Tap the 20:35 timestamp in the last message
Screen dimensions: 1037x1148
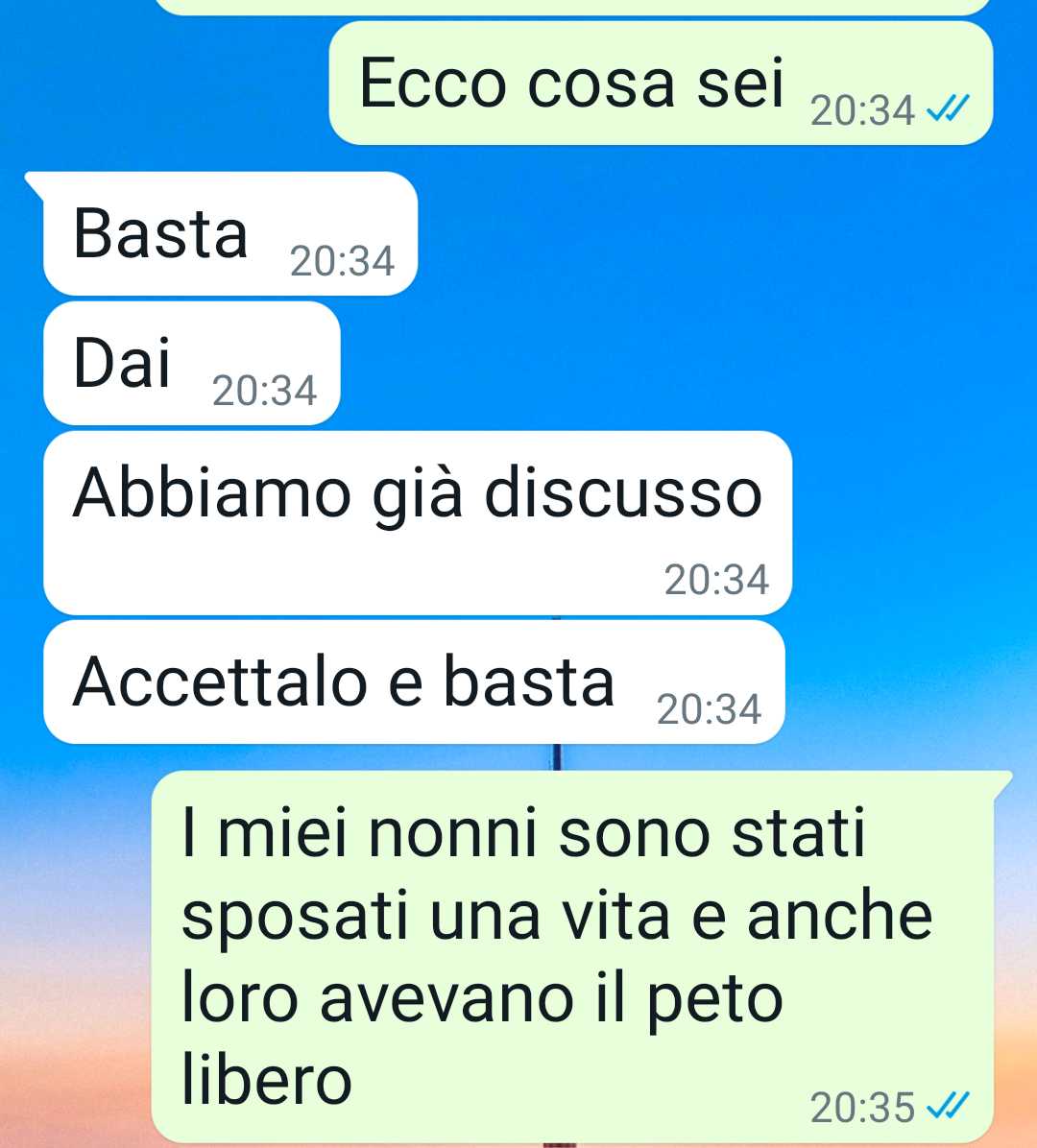tap(862, 1108)
